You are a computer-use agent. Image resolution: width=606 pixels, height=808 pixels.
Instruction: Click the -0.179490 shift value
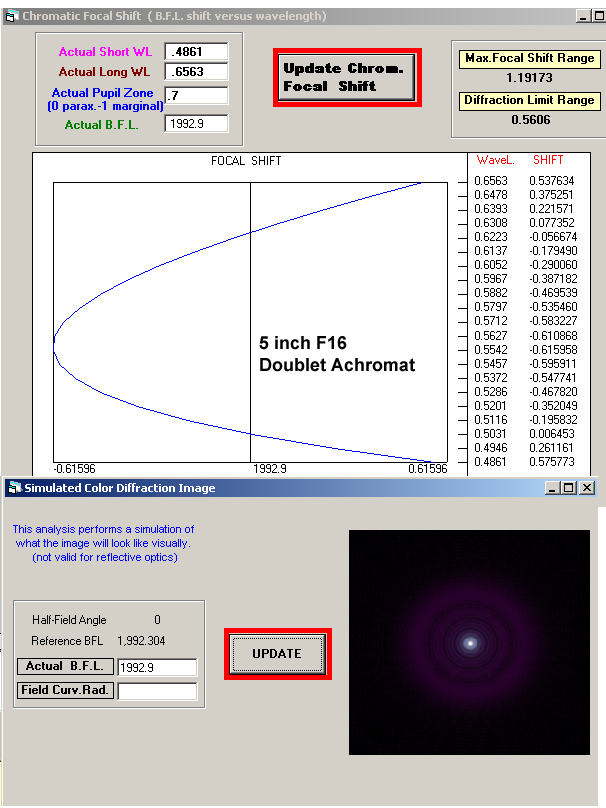(553, 251)
